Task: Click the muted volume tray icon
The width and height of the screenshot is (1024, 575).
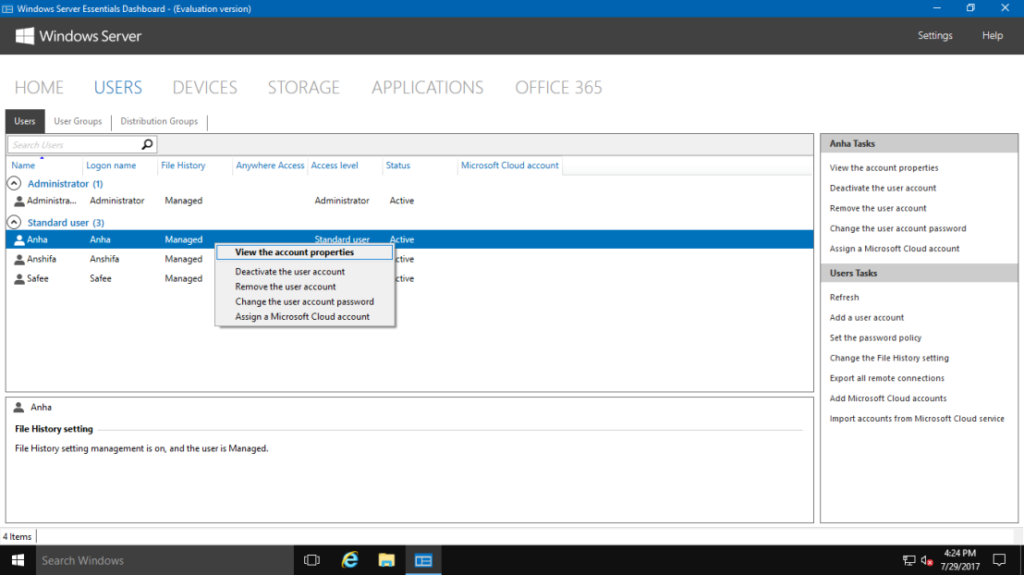Action: tap(926, 560)
